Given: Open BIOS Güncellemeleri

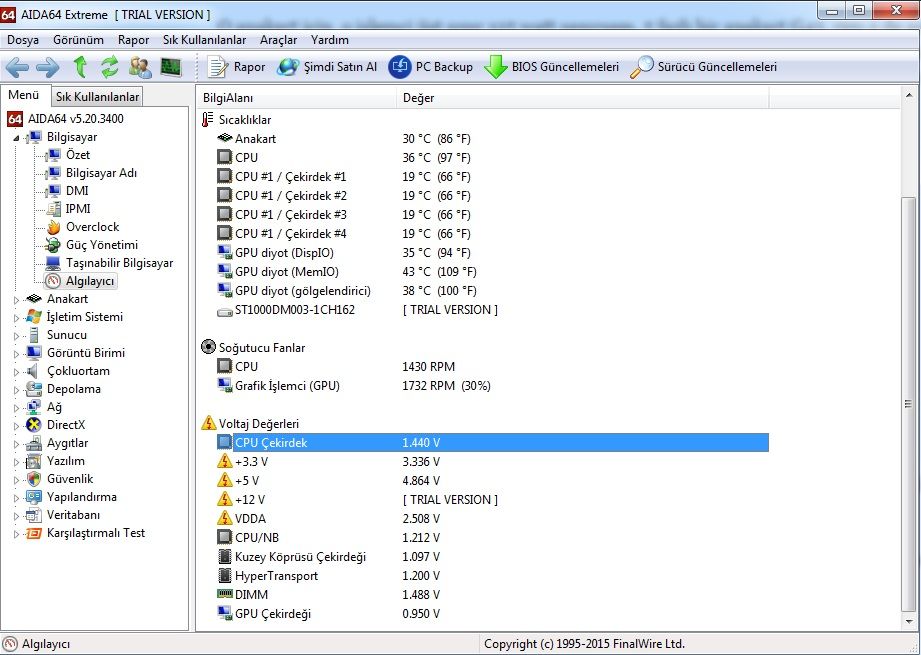Looking at the screenshot, I should point(552,67).
